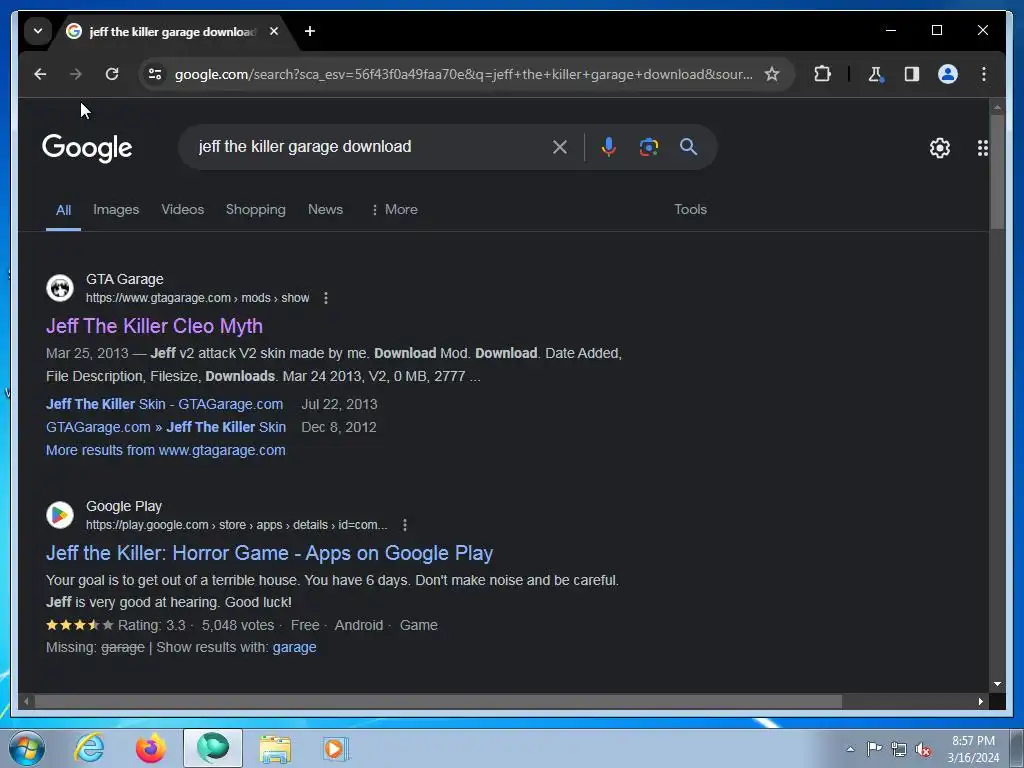Open the Google apps grid
The height and width of the screenshot is (768, 1024).
[982, 148]
